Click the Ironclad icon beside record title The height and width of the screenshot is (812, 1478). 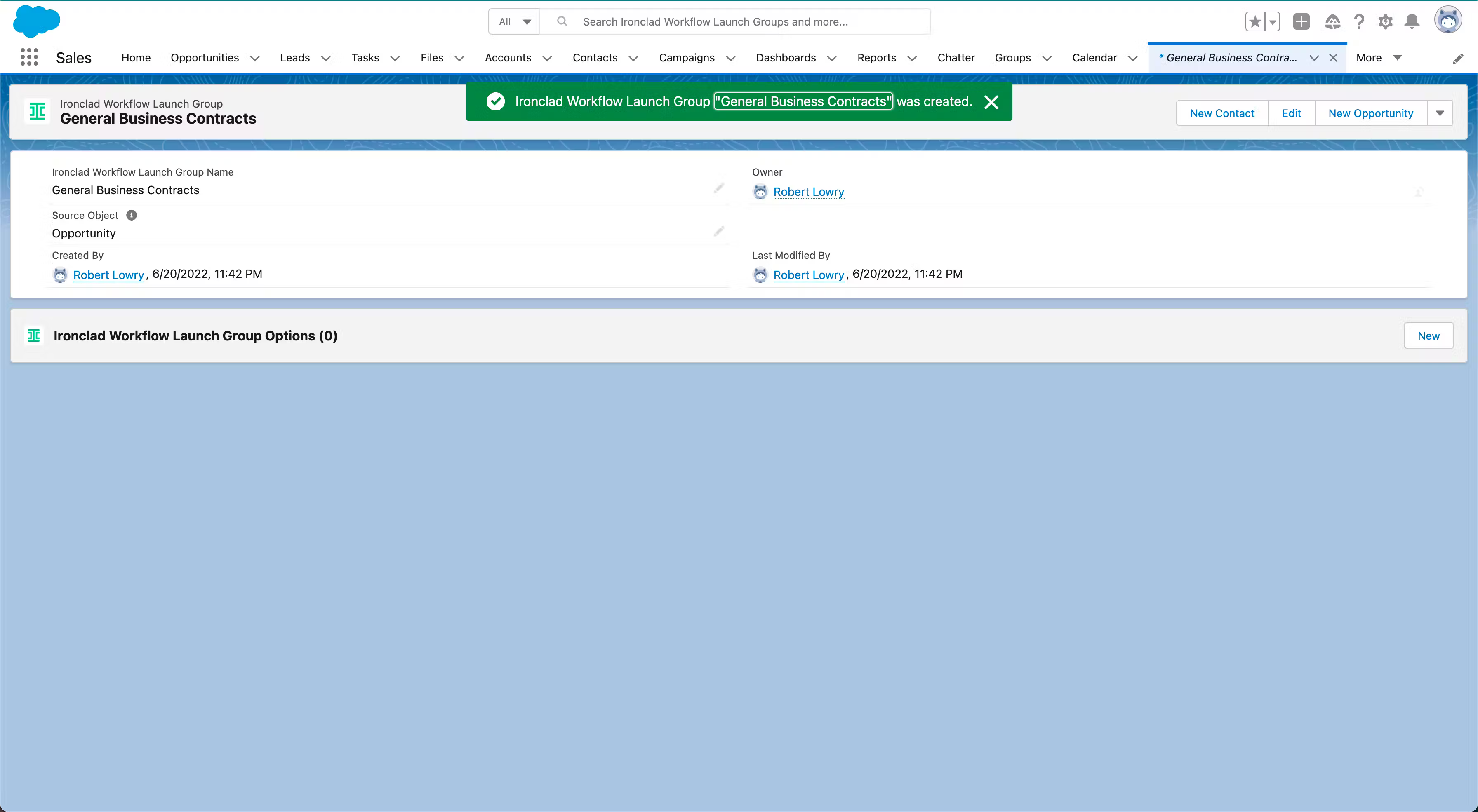37,111
